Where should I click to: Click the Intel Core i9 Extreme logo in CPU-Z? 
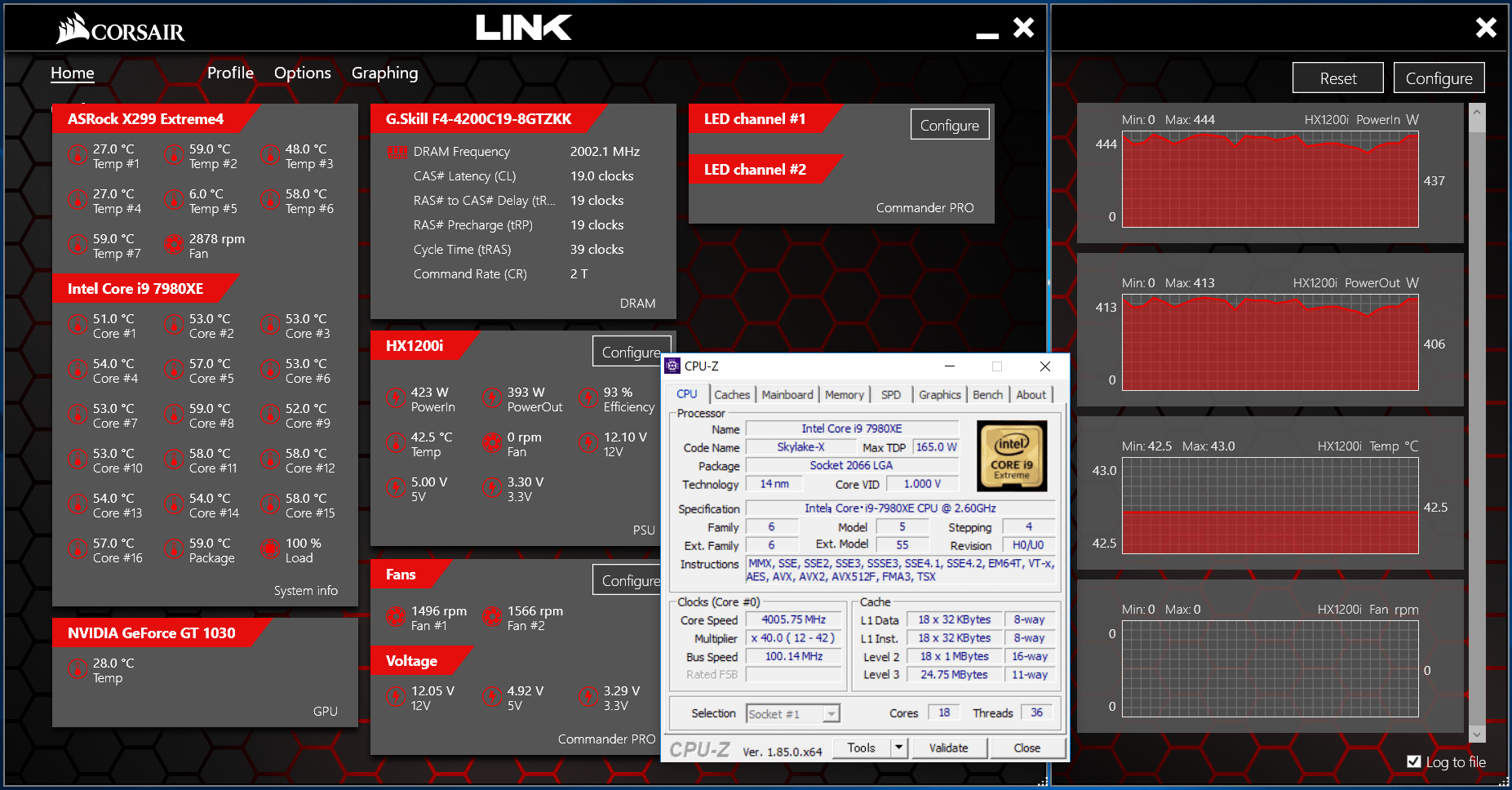(x=1012, y=456)
